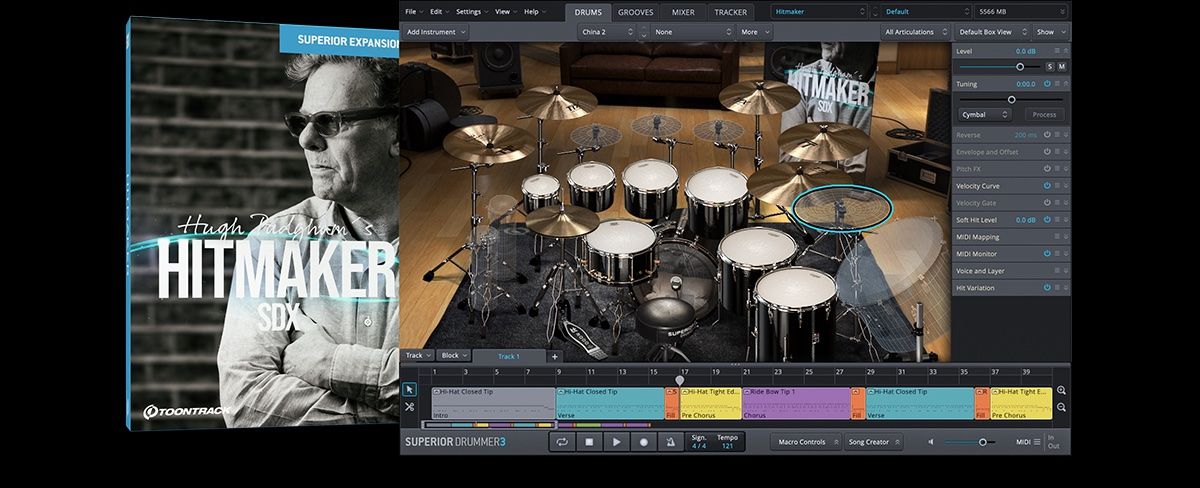Open the Block dropdown menu
Viewport: 1200px width, 488px height.
coord(454,356)
